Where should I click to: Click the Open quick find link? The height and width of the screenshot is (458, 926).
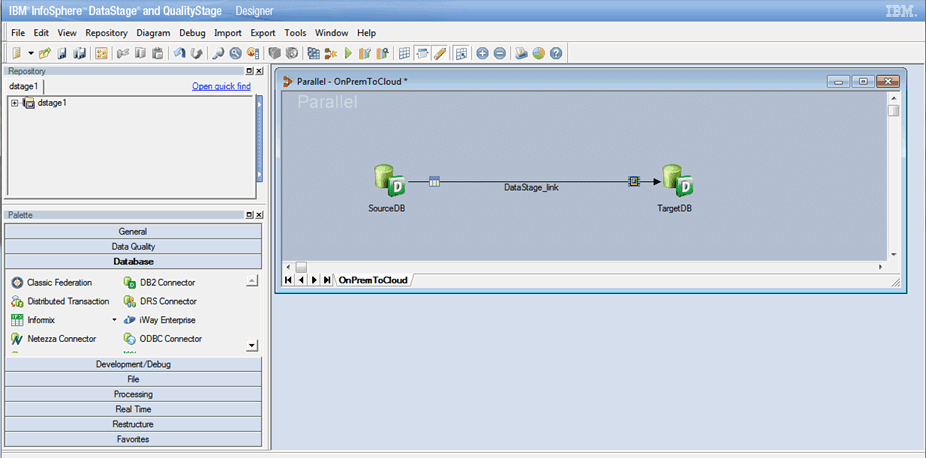pos(221,86)
